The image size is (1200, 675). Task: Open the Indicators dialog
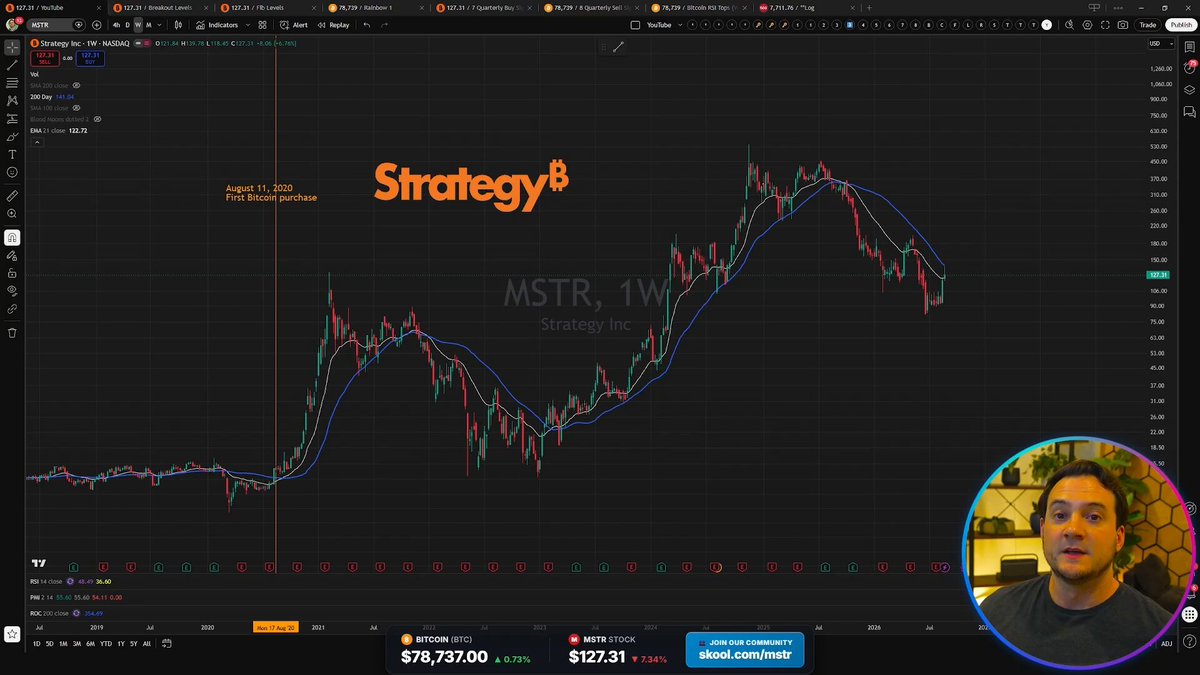point(217,25)
